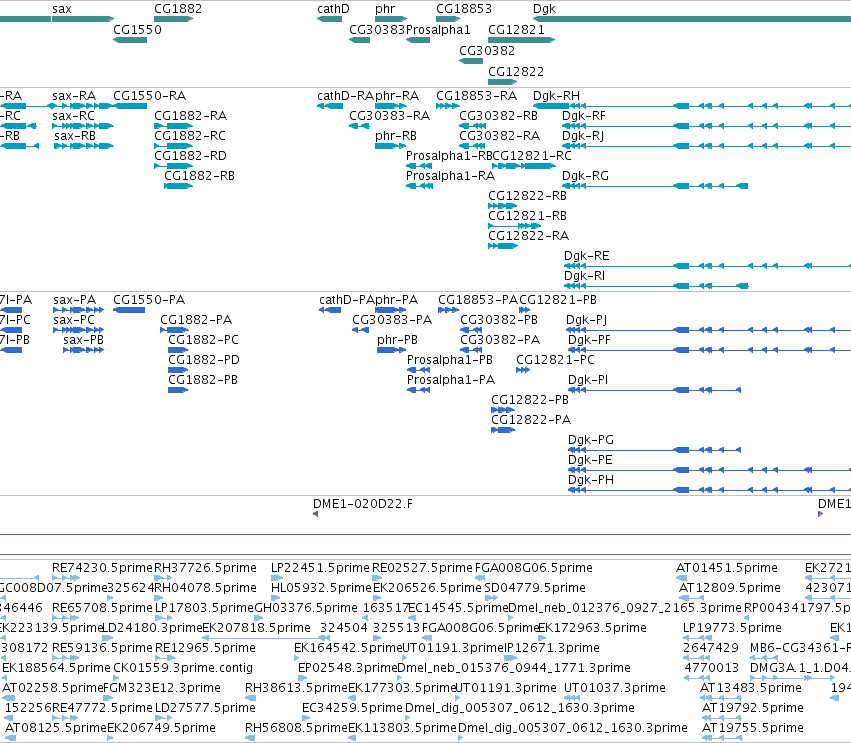Click the DME1-020D22.F marker label
851x743 pixels.
pyautogui.click(x=363, y=504)
